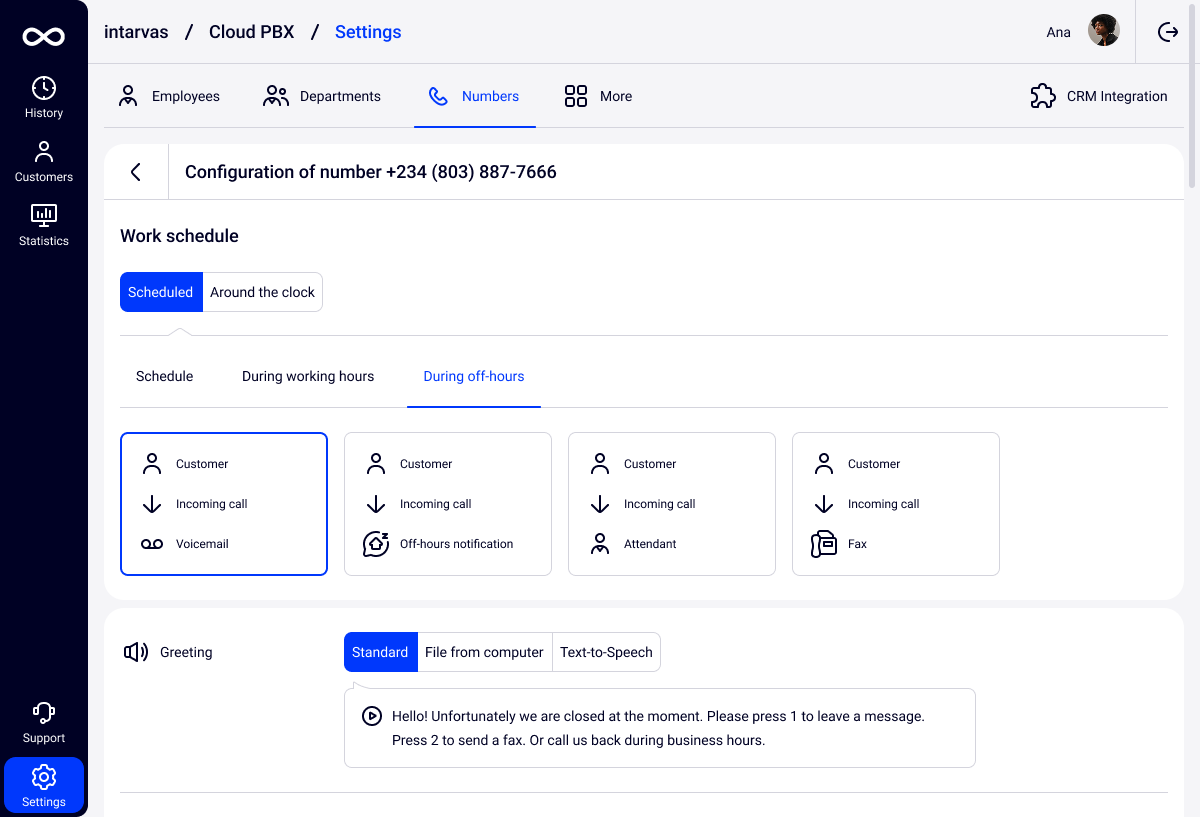Image resolution: width=1200 pixels, height=817 pixels.
Task: Select the Off-hours notification card
Action: (x=448, y=504)
